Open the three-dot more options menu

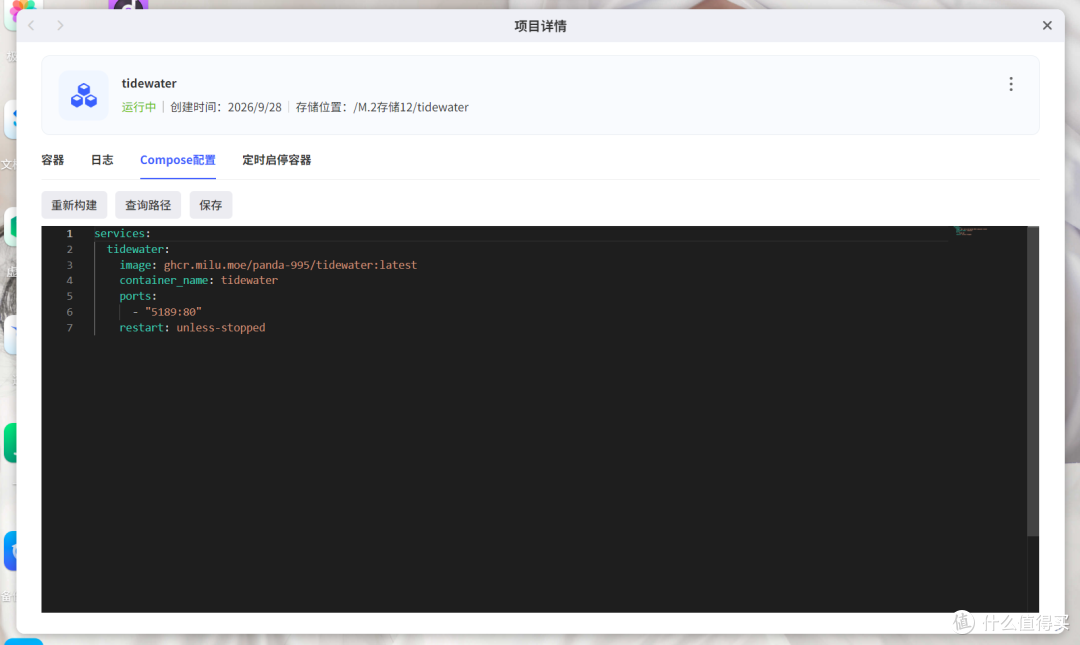tap(1010, 84)
